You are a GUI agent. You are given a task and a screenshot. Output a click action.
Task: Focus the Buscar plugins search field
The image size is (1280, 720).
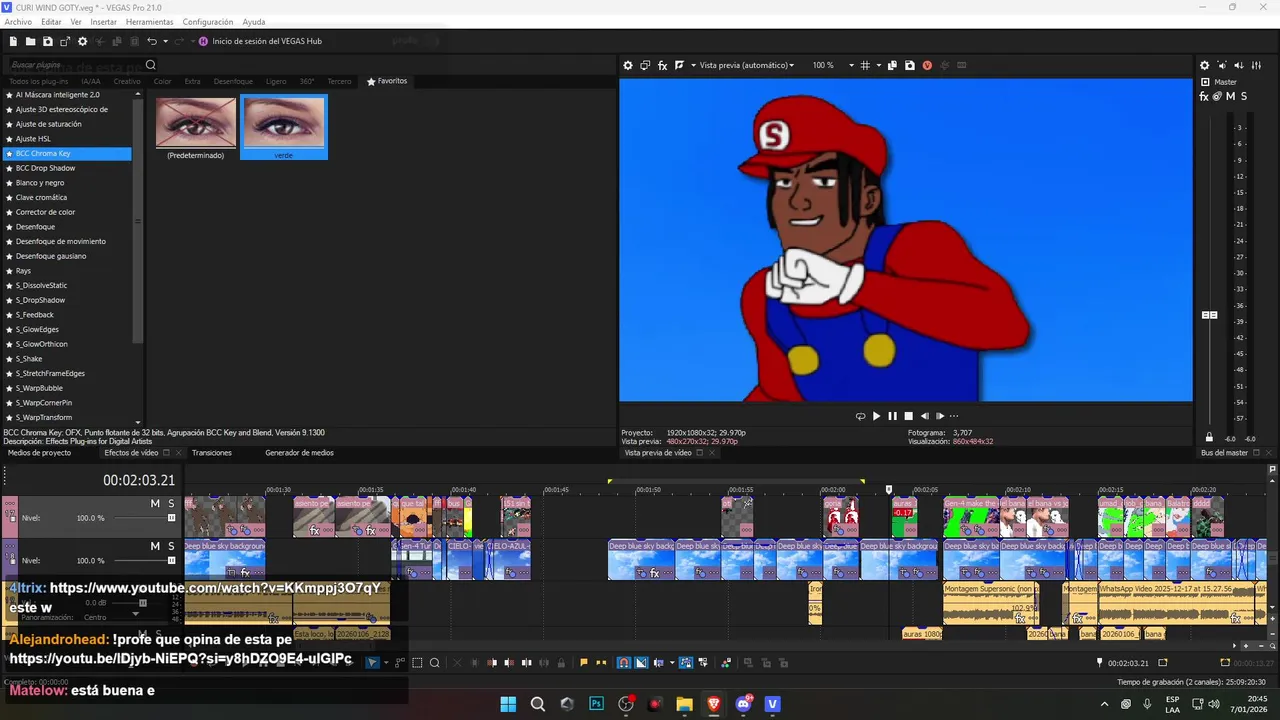75,65
